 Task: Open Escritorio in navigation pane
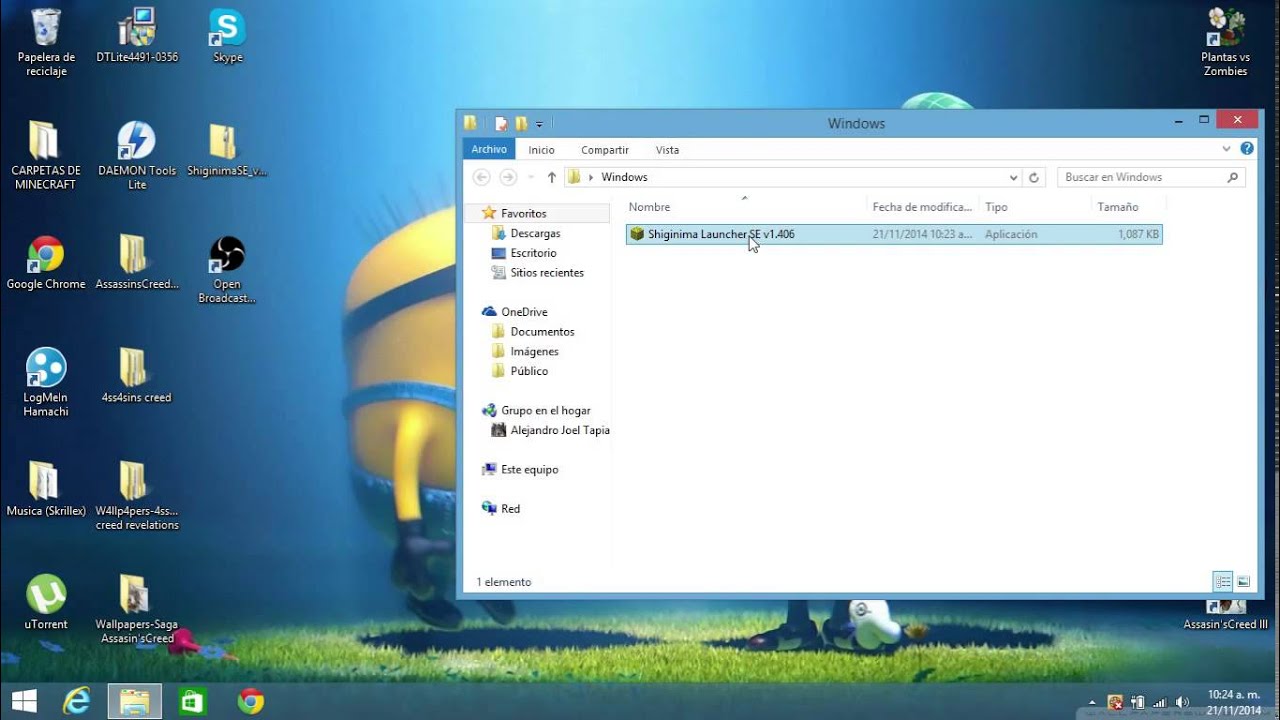pos(533,253)
